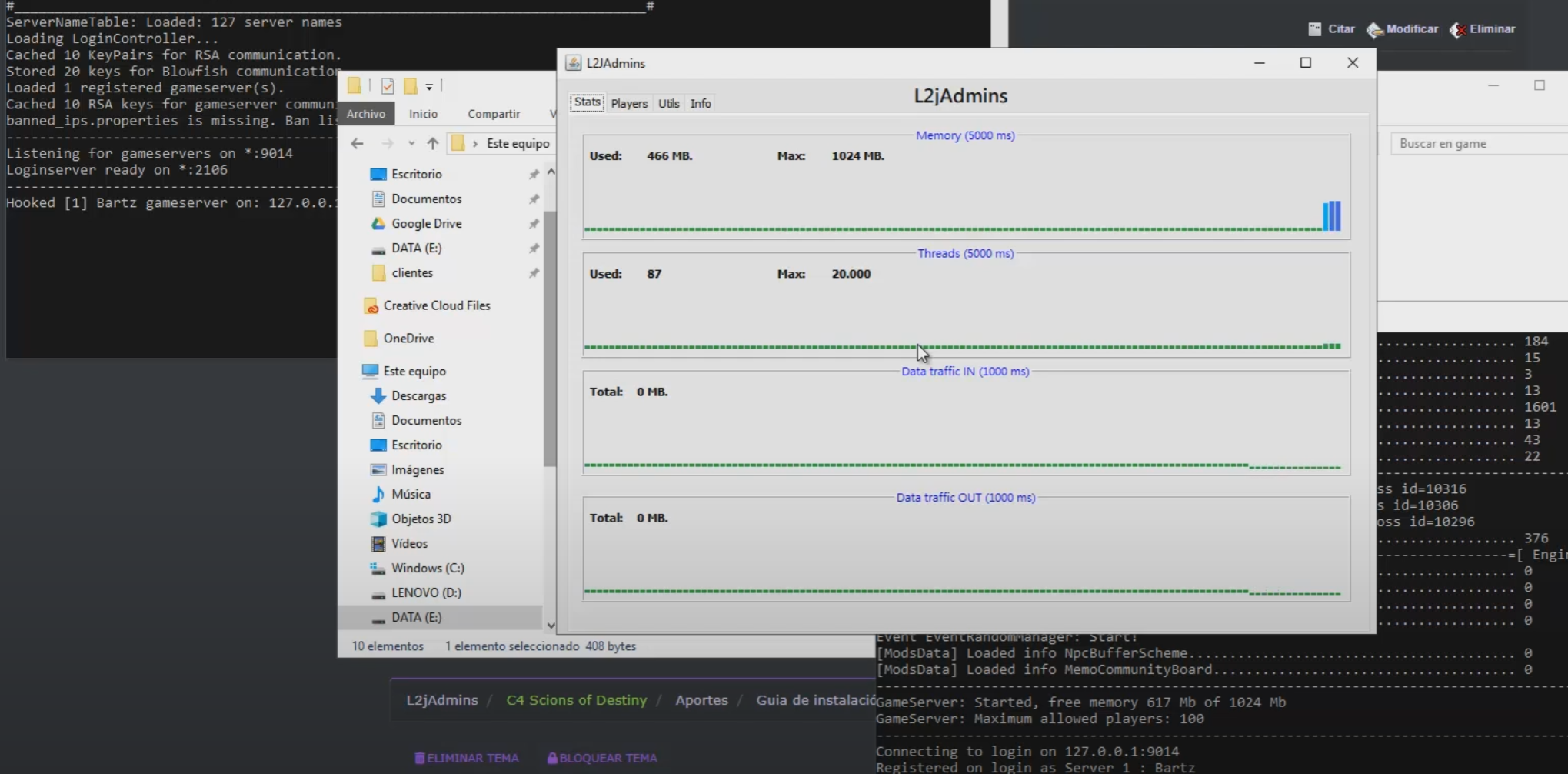Open recent locations dropdown arrow
Image resolution: width=1568 pixels, height=774 pixels.
[411, 143]
